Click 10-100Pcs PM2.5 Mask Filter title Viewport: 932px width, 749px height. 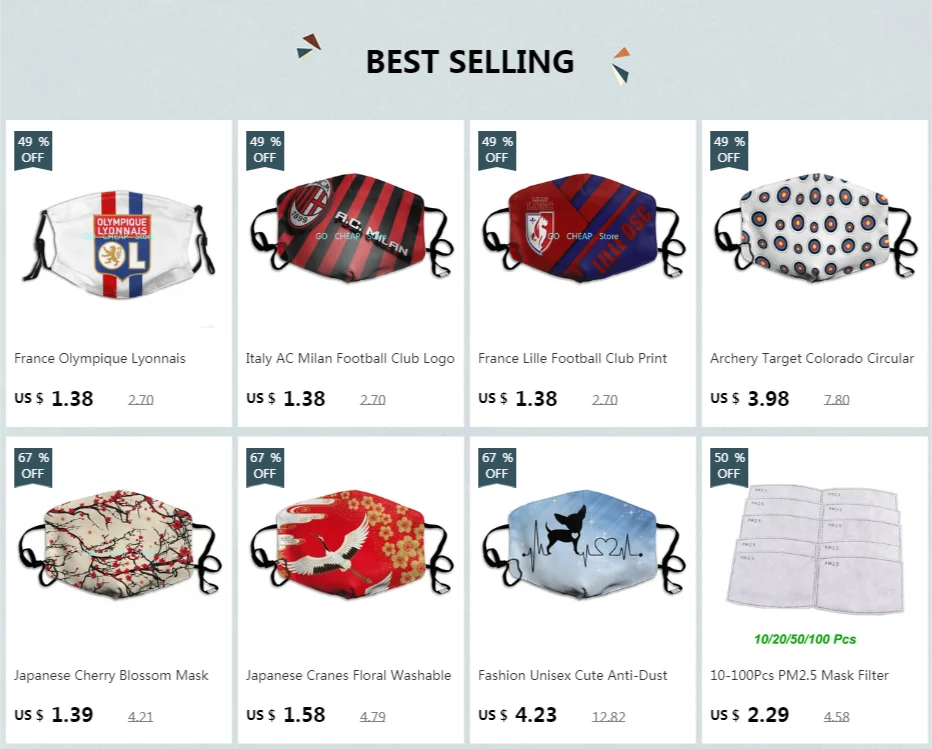pyautogui.click(x=799, y=675)
